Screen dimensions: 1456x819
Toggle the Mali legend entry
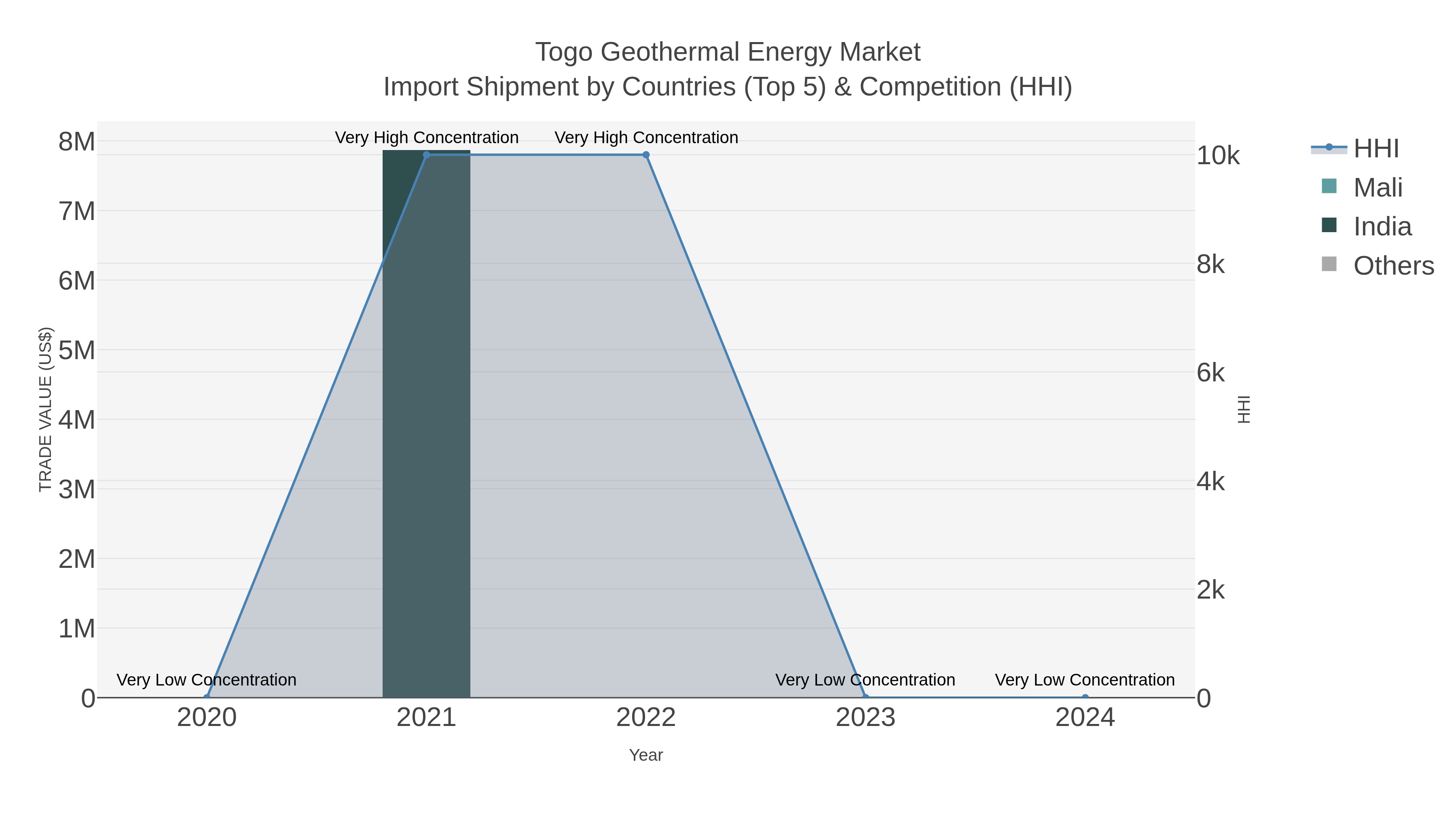(x=1362, y=188)
